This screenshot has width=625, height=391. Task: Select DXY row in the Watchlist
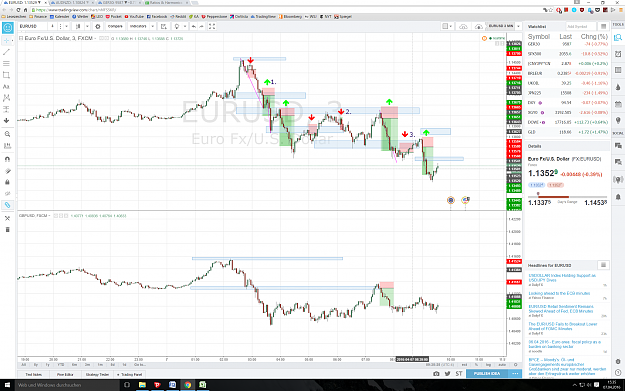coord(567,103)
